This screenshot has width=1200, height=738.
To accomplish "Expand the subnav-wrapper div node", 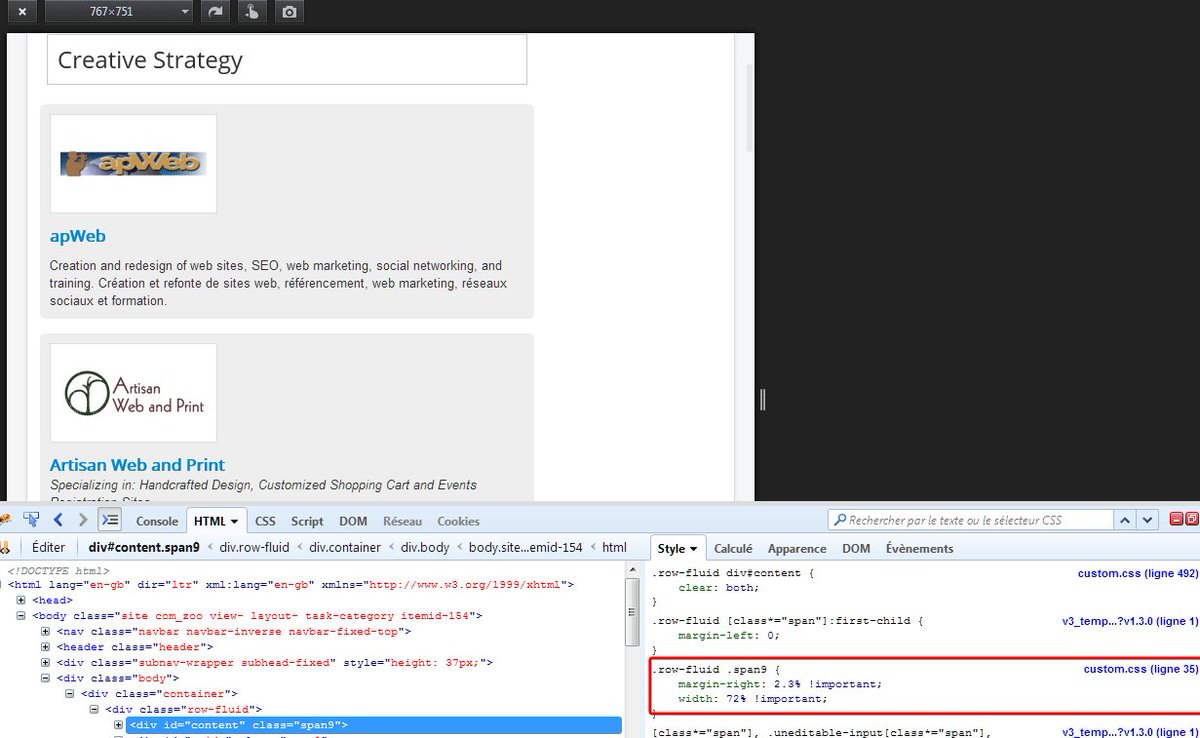I will pyautogui.click(x=46, y=662).
